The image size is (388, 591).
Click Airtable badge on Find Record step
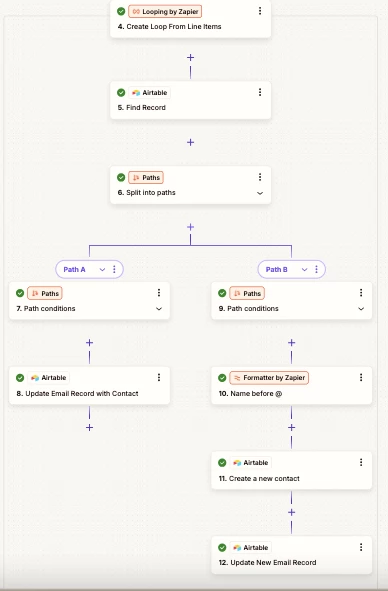150,93
